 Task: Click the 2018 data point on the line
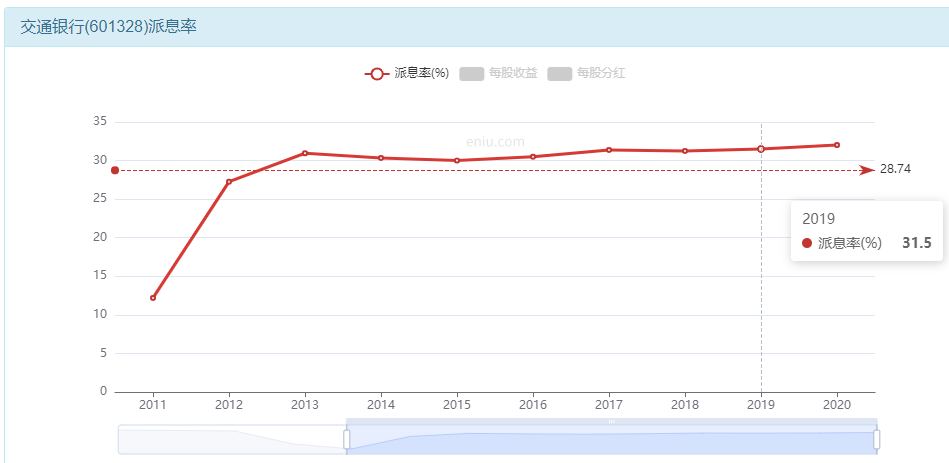[685, 151]
